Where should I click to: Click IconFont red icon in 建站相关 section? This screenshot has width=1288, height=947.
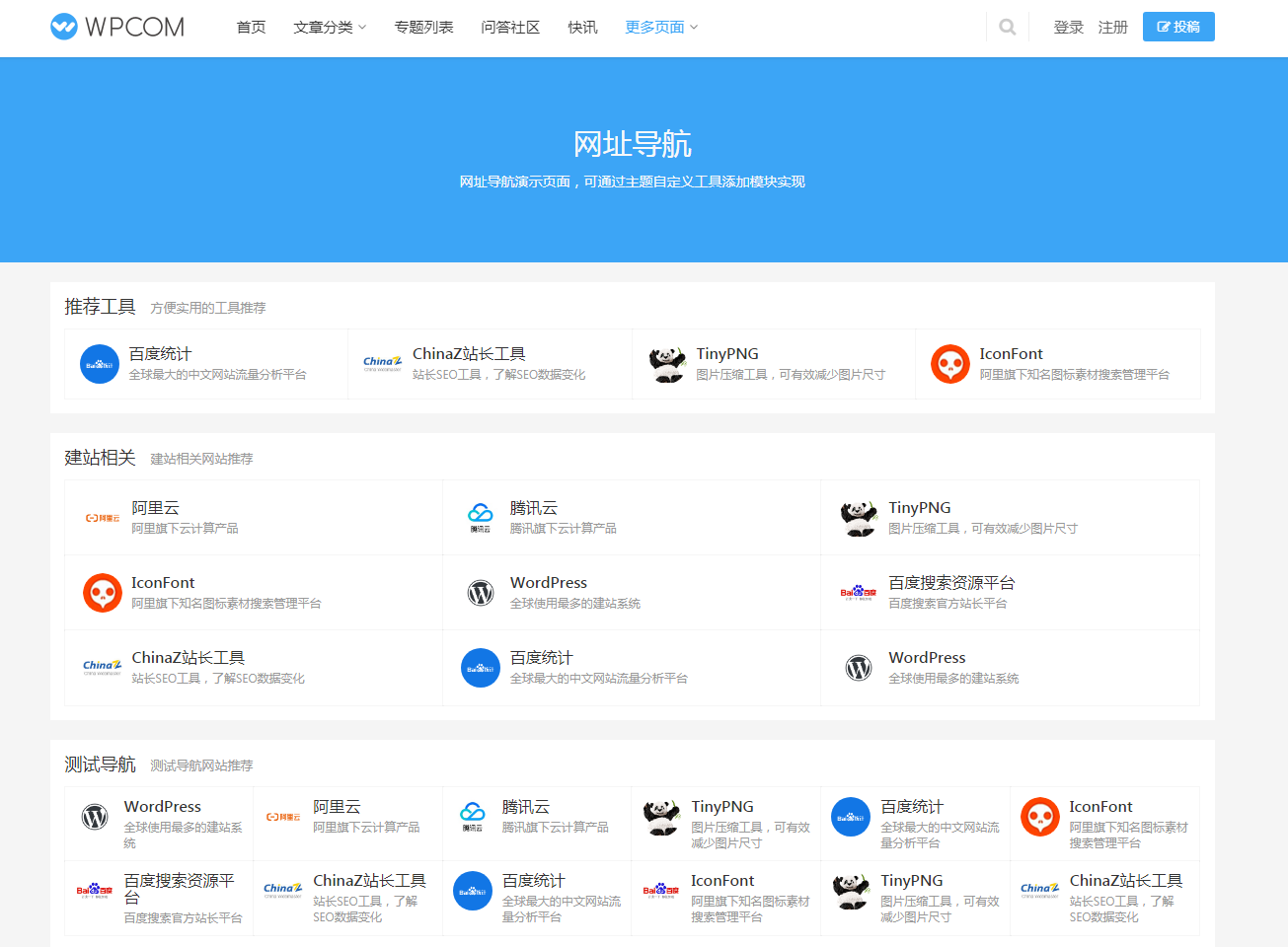(x=103, y=593)
